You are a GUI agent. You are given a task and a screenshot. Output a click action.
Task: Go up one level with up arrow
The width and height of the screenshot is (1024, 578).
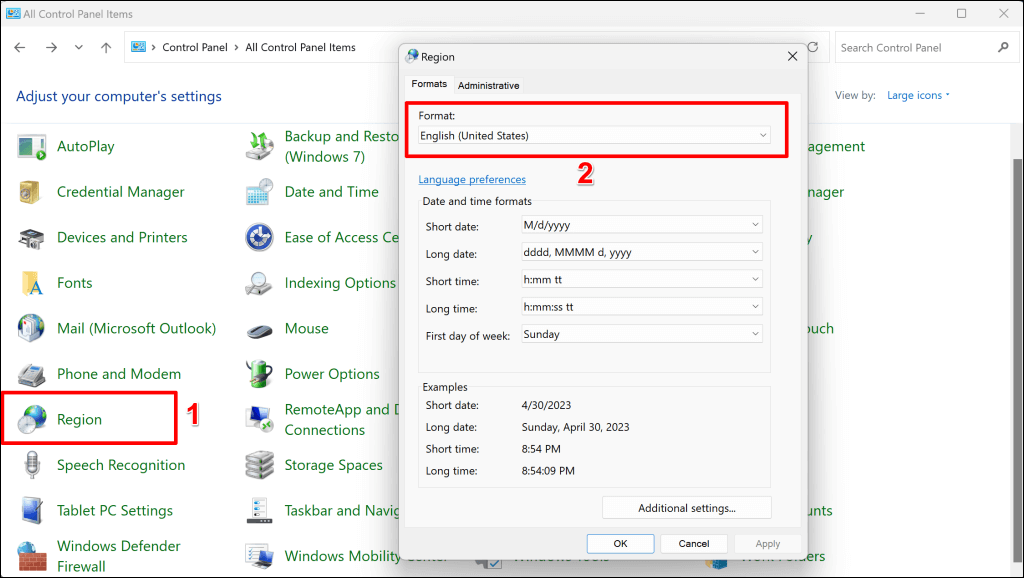tap(106, 47)
